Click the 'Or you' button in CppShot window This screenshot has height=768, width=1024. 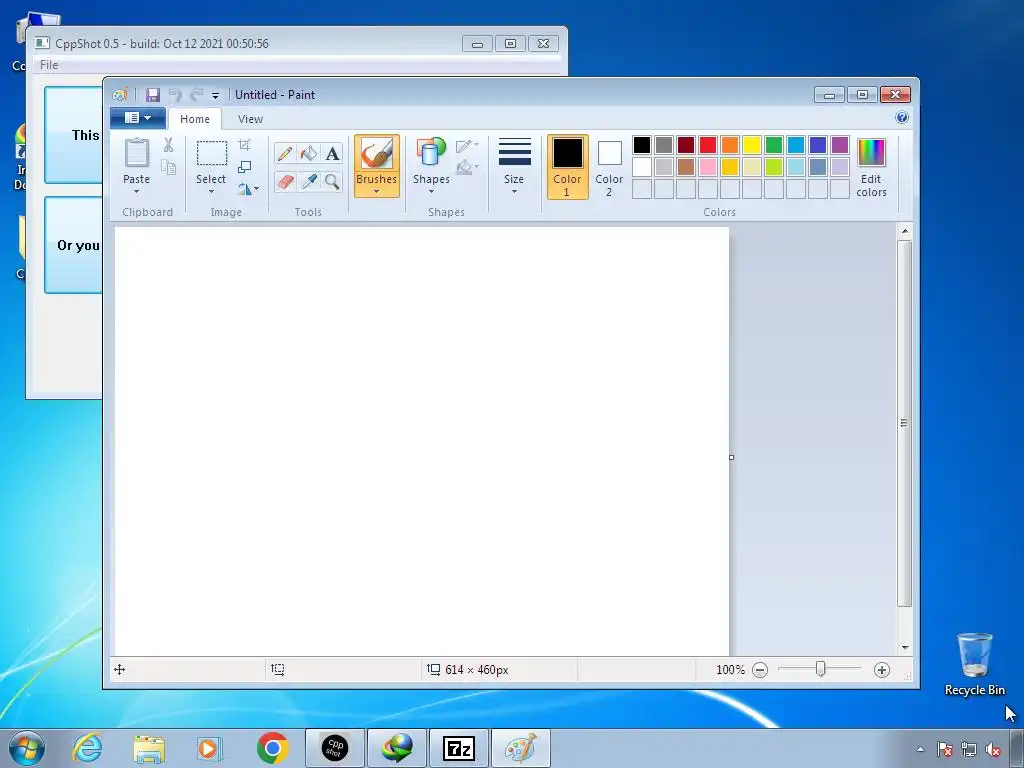pyautogui.click(x=73, y=245)
